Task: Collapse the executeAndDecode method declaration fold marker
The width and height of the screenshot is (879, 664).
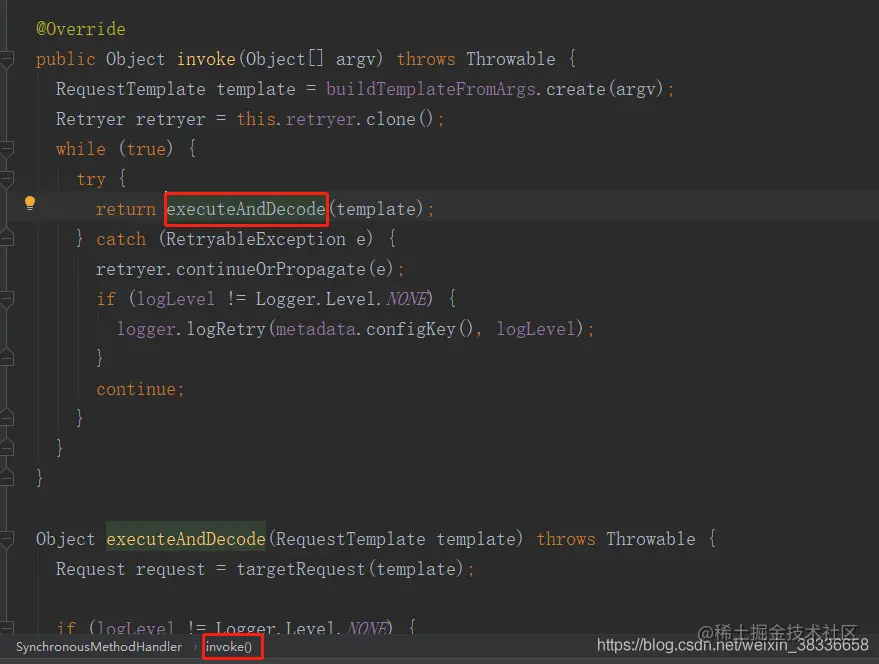Action: pos(7,540)
